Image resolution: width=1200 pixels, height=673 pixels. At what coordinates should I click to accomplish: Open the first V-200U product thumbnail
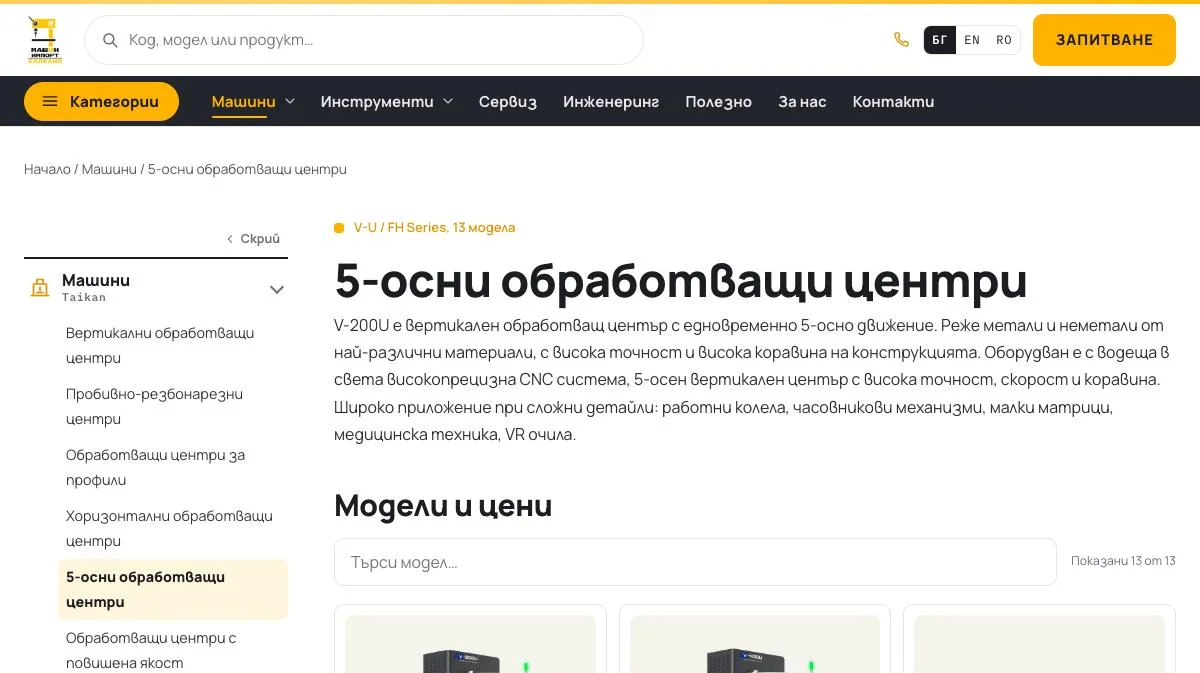[x=470, y=644]
